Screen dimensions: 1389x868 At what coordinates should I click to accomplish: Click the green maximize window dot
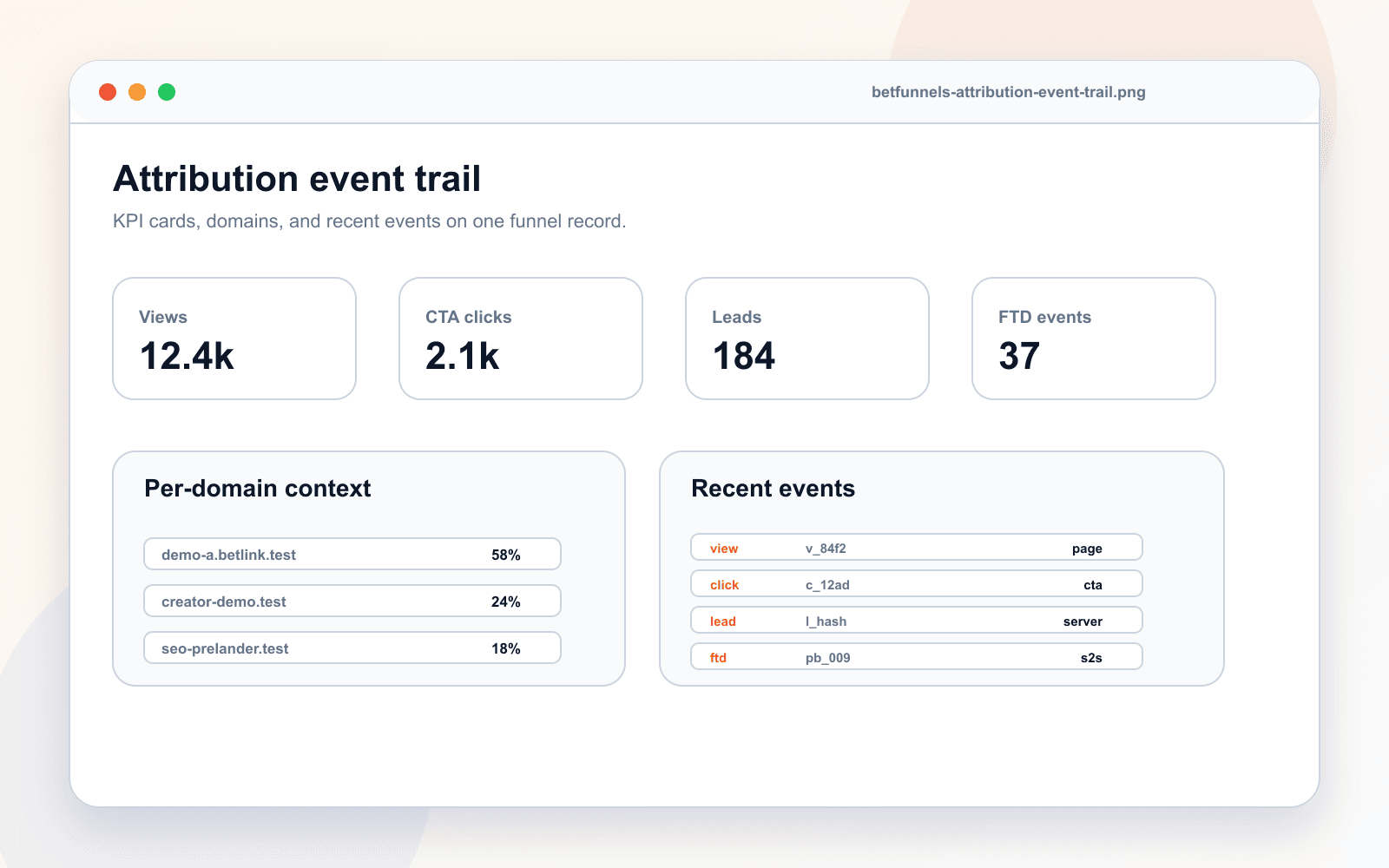click(167, 92)
